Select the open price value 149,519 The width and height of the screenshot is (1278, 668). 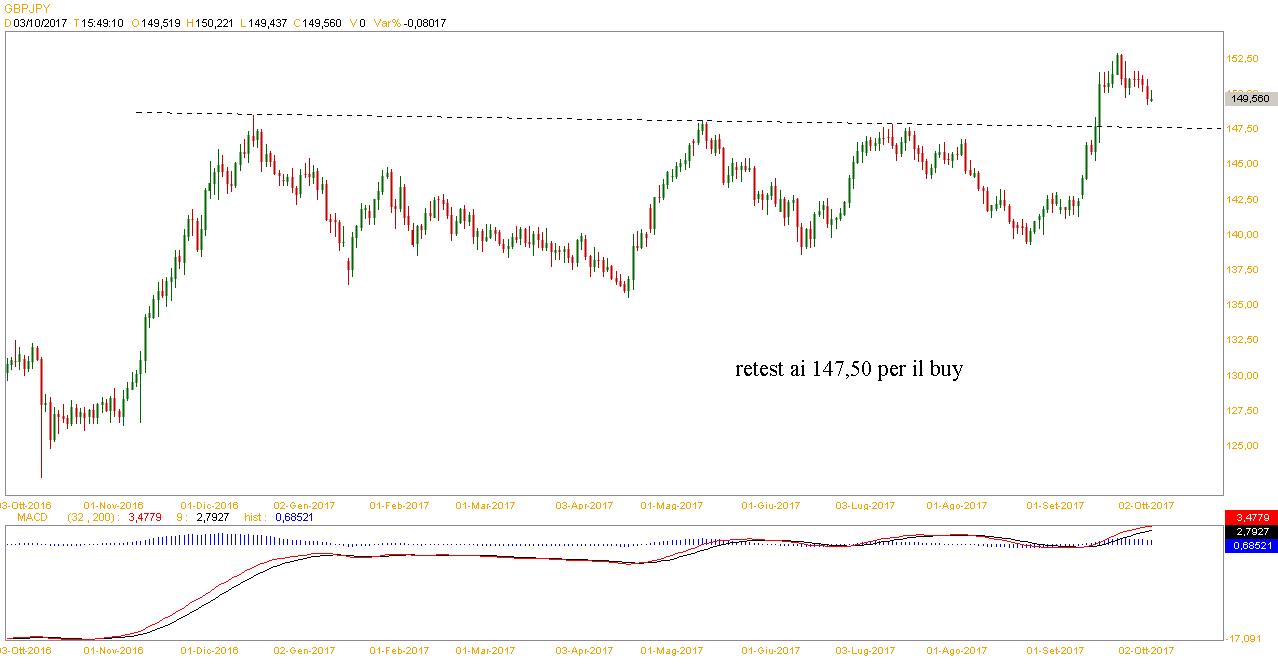click(x=160, y=23)
